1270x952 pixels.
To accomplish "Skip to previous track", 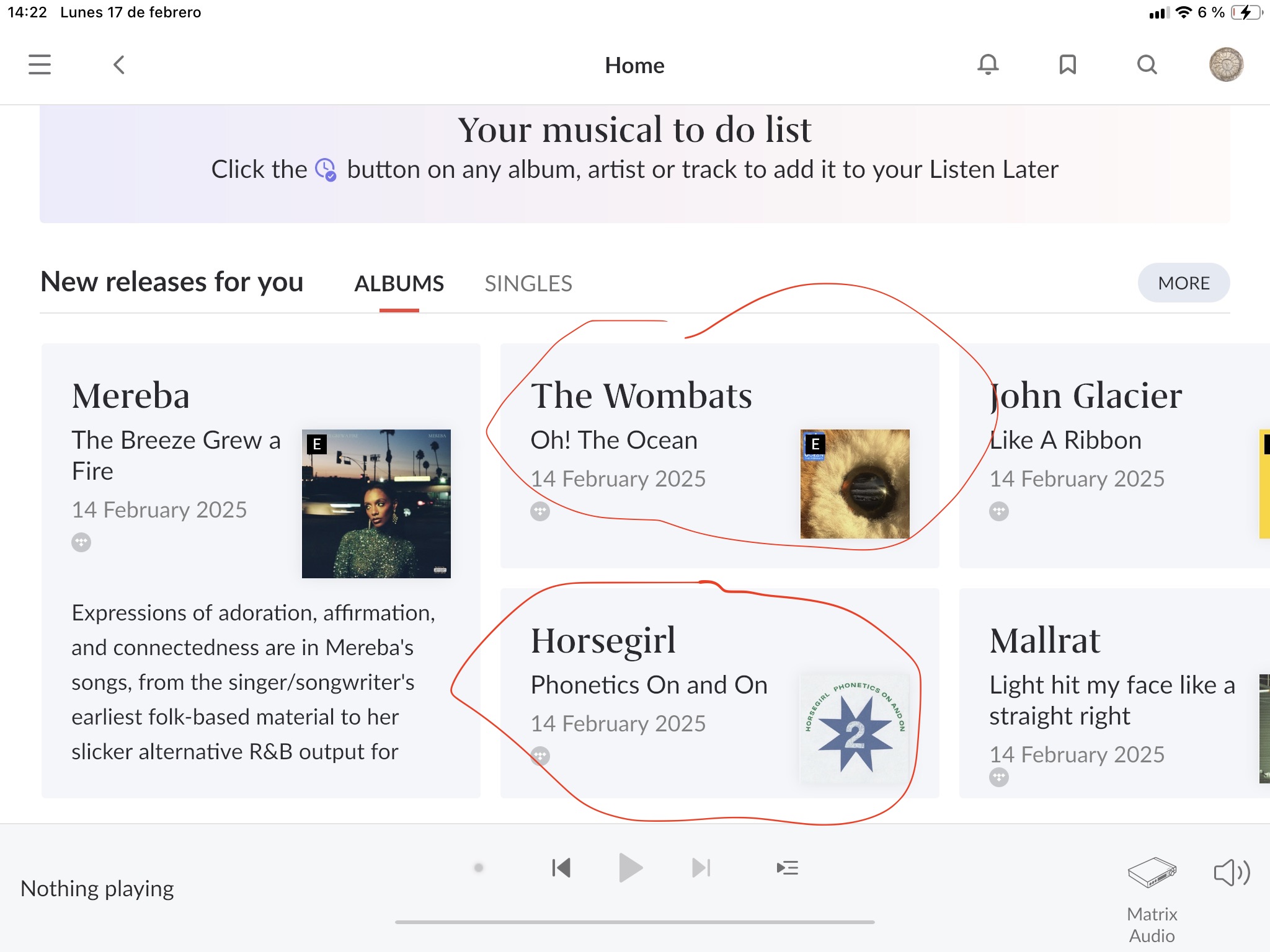I will coord(561,868).
